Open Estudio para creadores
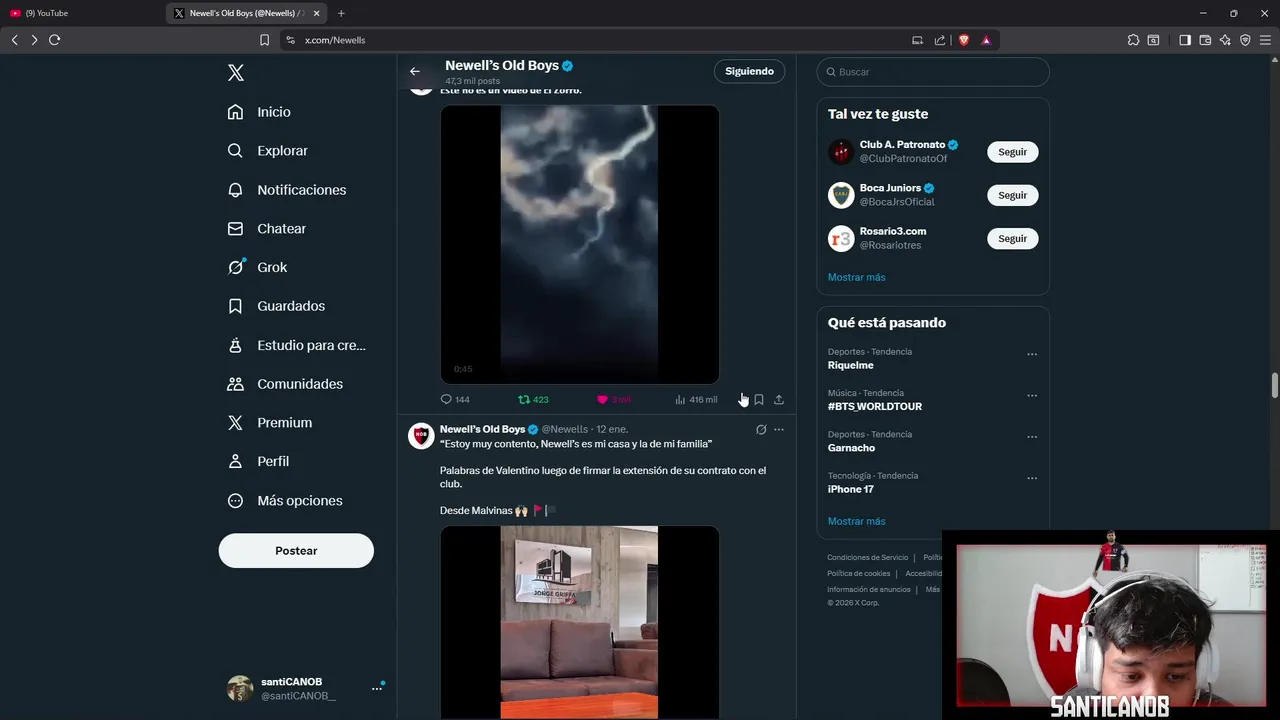This screenshot has width=1280, height=720. (x=296, y=345)
